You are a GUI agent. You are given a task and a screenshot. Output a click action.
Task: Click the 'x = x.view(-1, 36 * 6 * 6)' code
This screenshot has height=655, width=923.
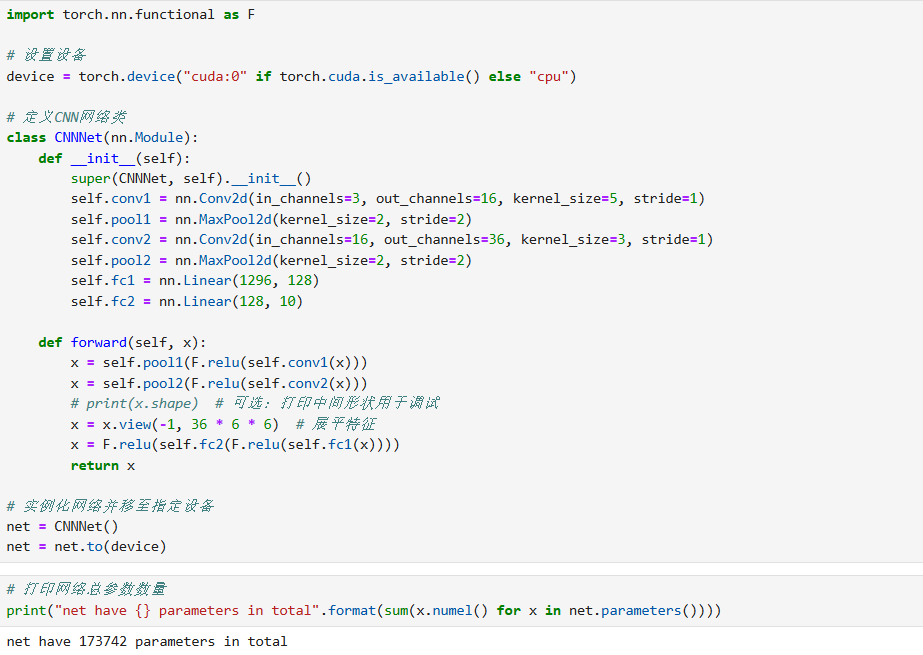click(x=175, y=424)
